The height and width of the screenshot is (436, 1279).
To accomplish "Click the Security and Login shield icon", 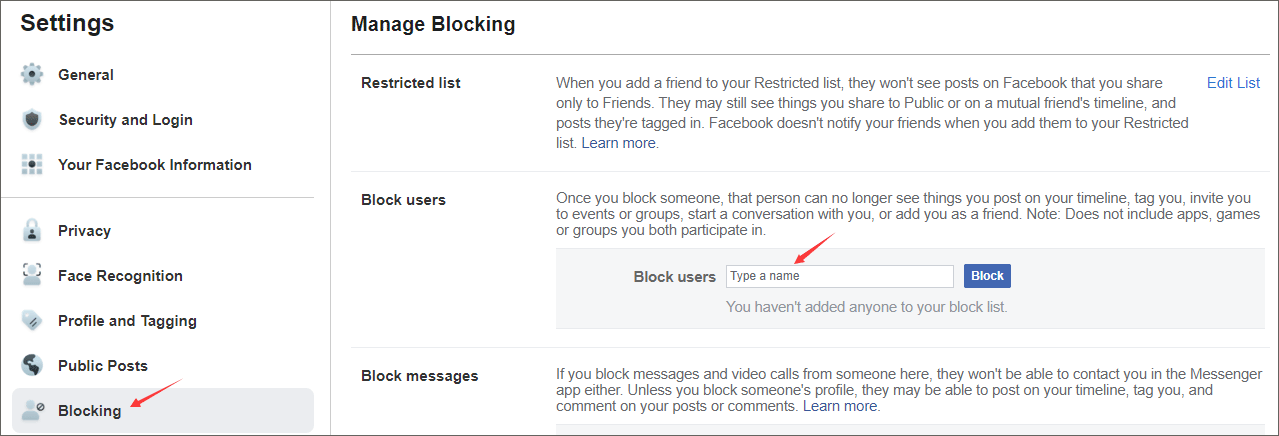I will pyautogui.click(x=33, y=120).
